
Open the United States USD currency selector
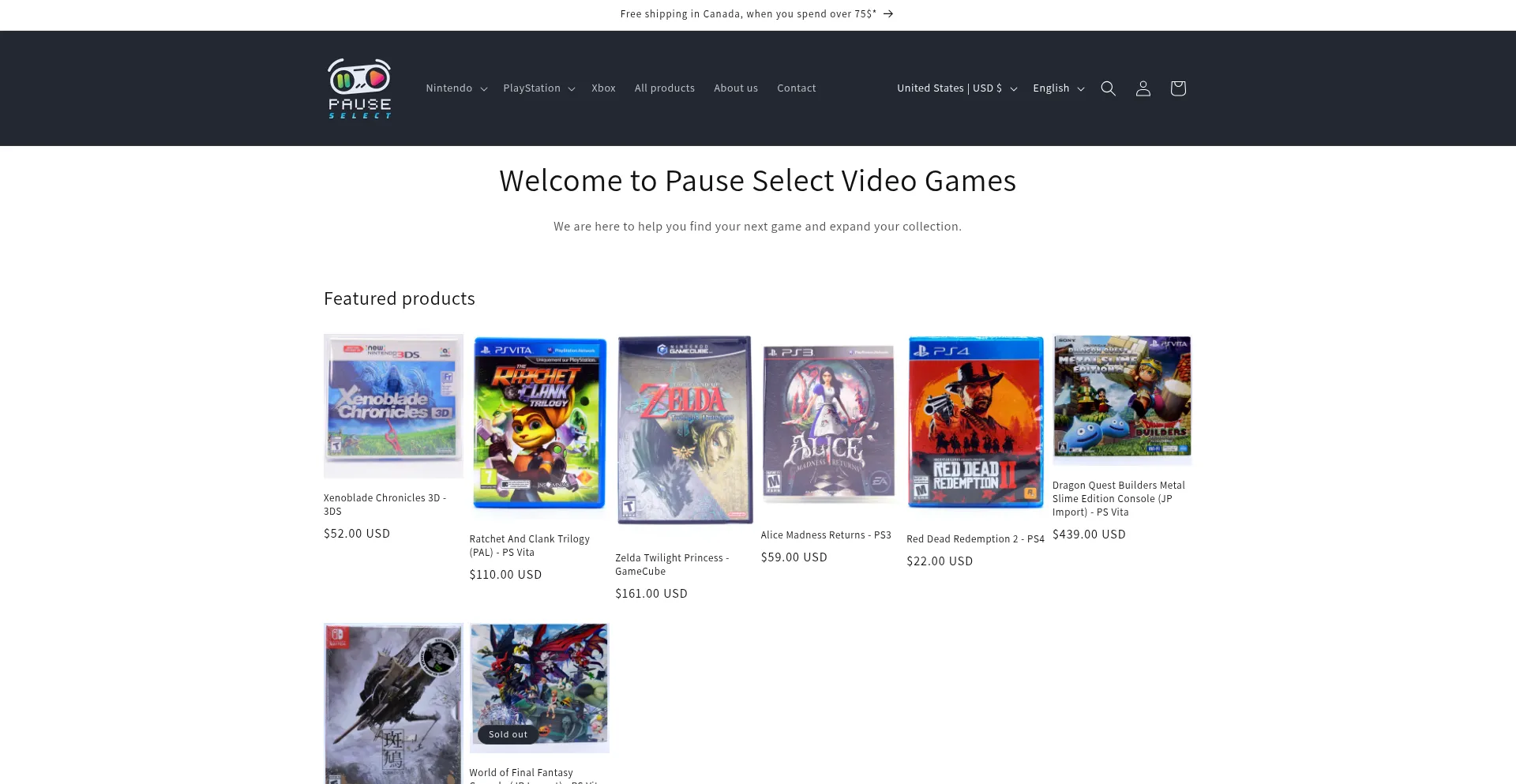pyautogui.click(x=957, y=88)
